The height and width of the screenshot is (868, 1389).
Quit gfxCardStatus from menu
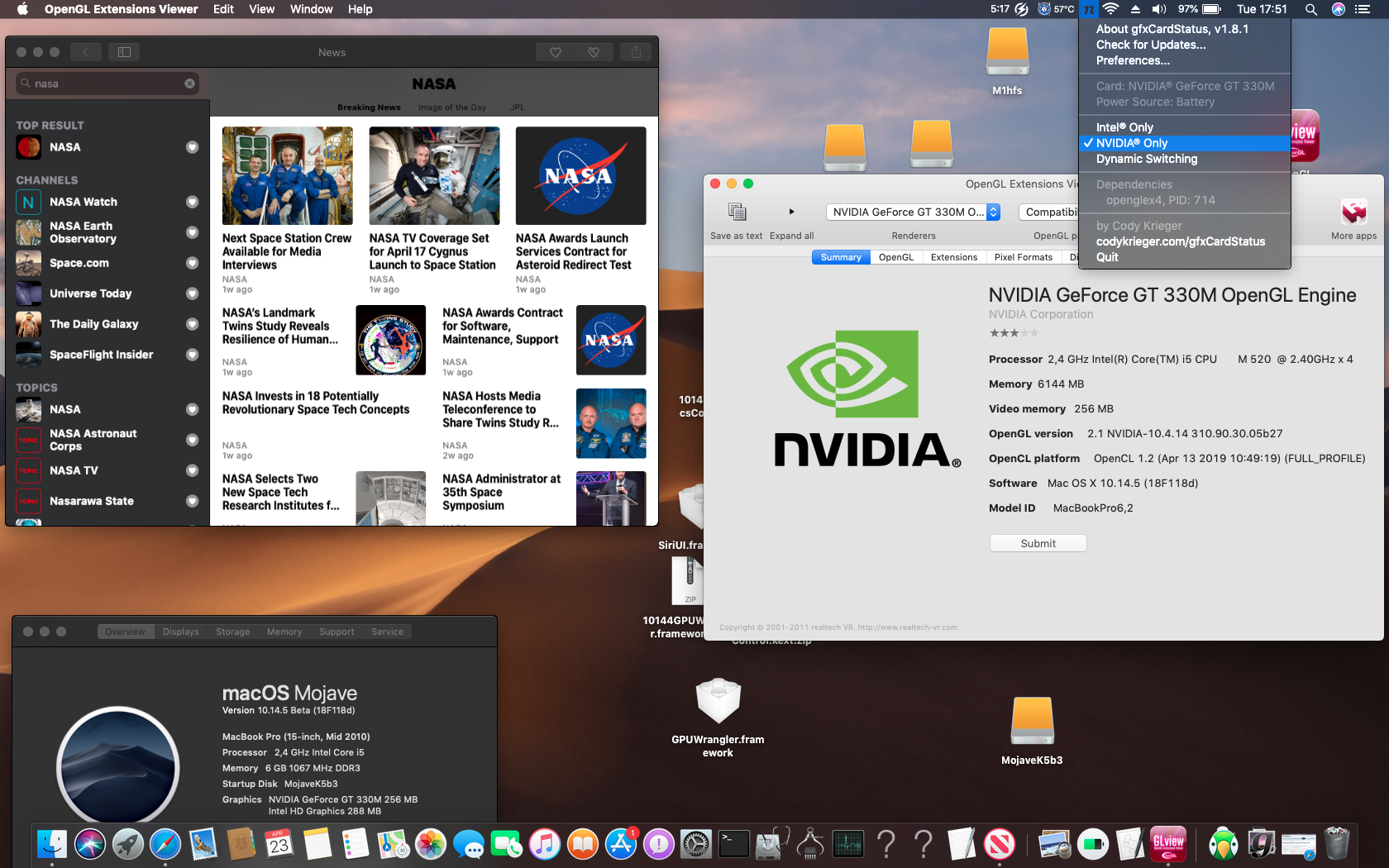tap(1185, 257)
